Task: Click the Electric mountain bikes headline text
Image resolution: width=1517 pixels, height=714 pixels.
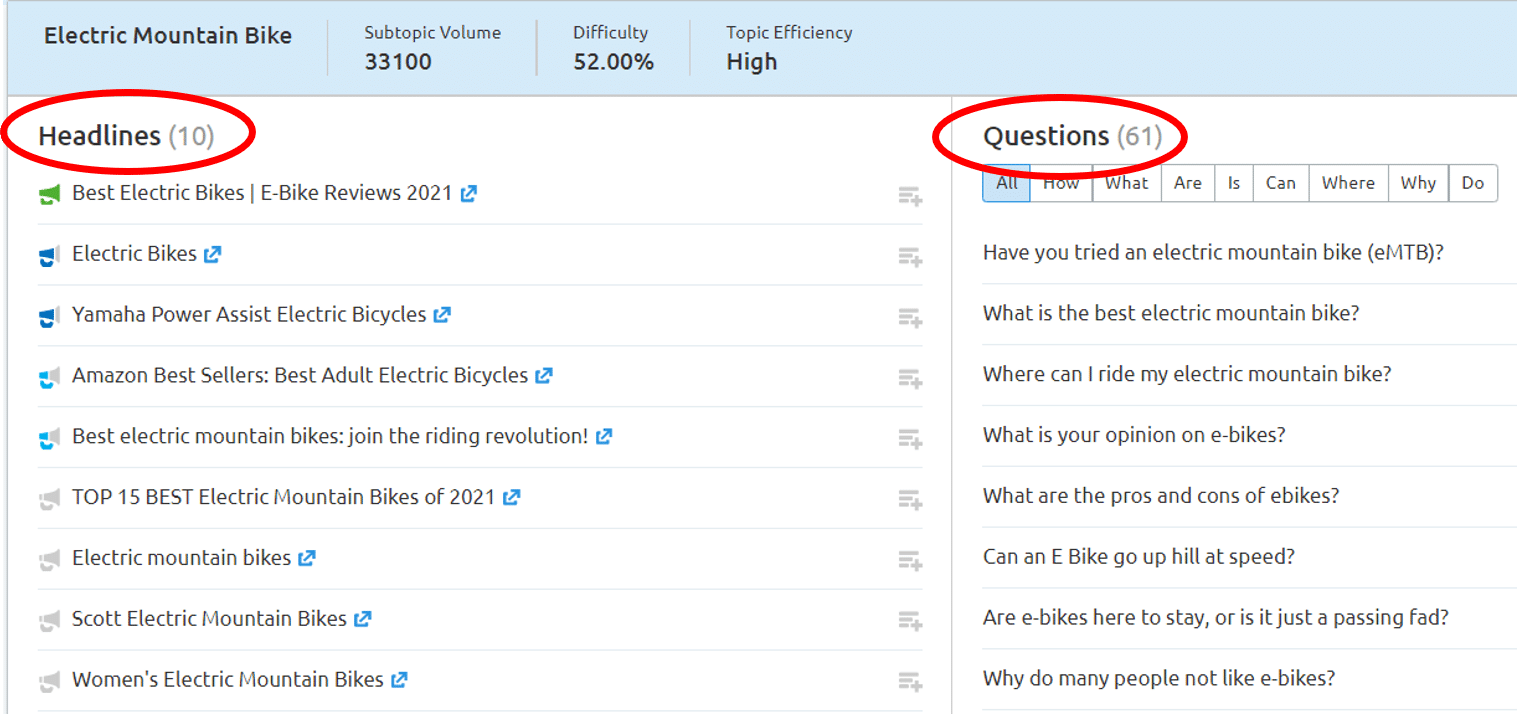Action: point(181,558)
